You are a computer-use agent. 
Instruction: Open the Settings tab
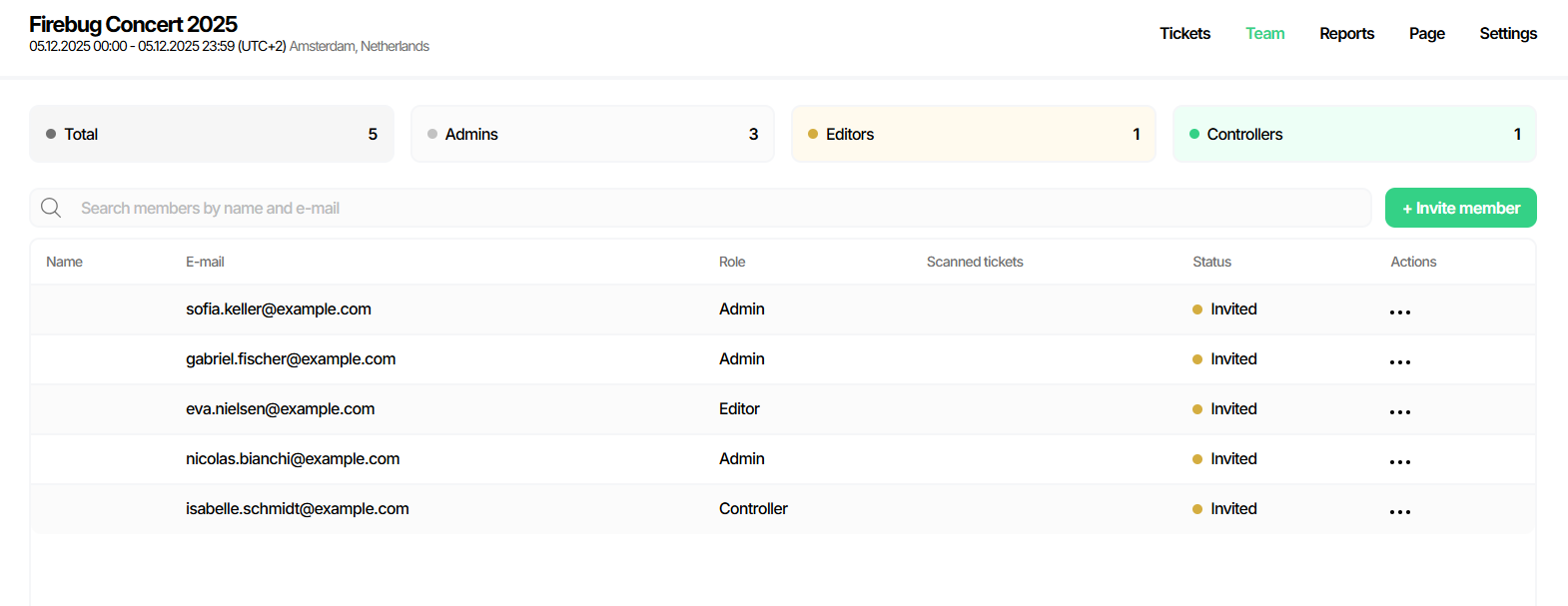coord(1508,34)
